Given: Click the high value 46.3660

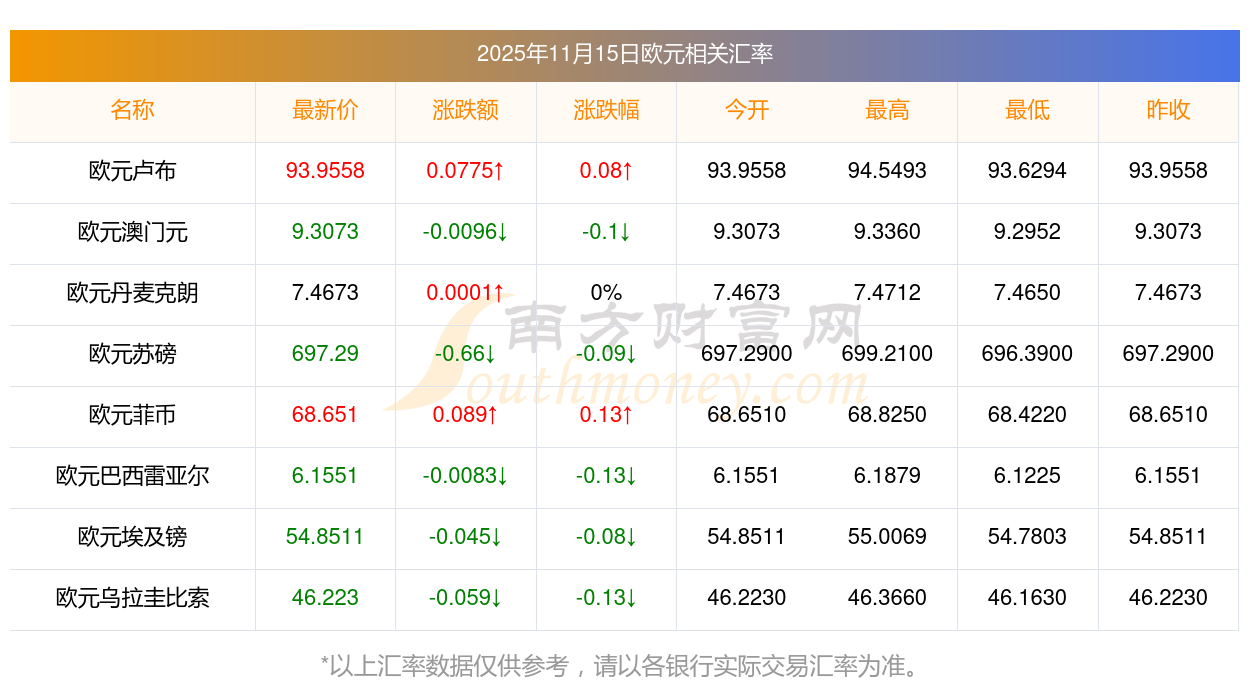Looking at the screenshot, I should pos(887,598).
